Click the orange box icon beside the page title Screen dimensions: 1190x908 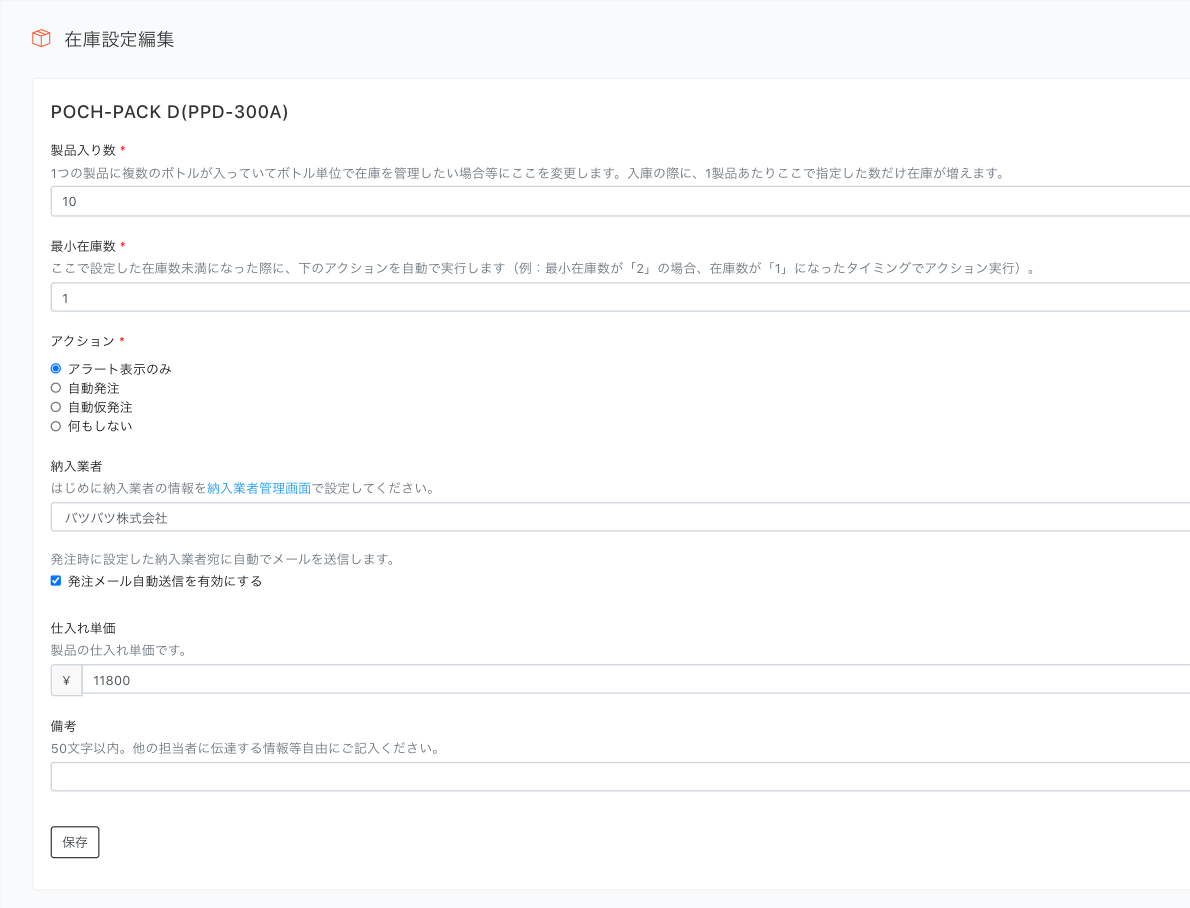point(41,39)
